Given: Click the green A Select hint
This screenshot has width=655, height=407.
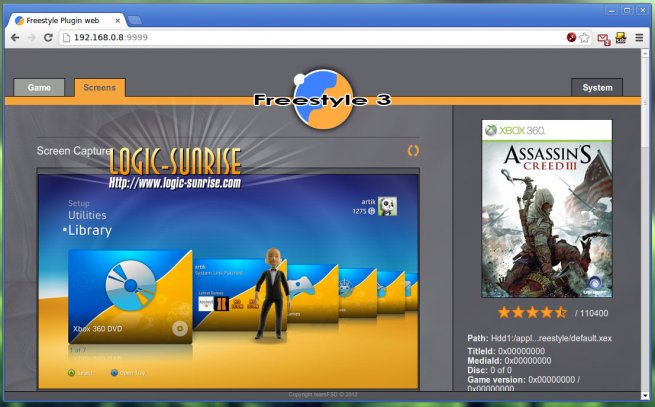Looking at the screenshot, I should (80, 373).
